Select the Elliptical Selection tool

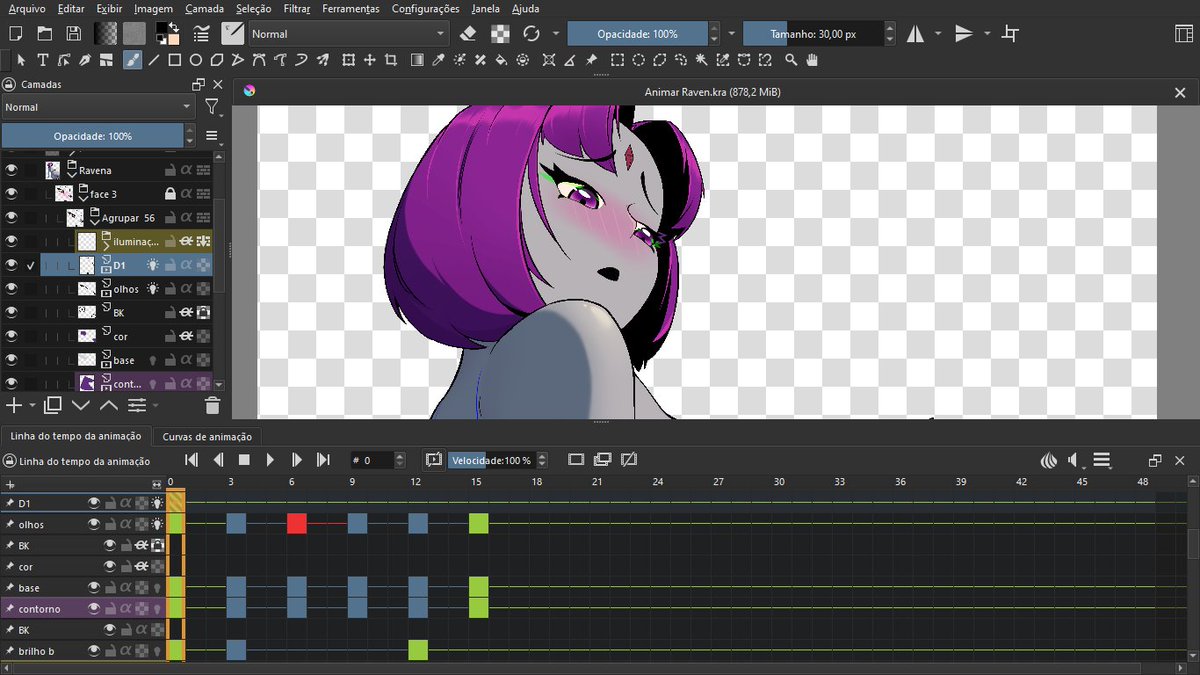[640, 60]
